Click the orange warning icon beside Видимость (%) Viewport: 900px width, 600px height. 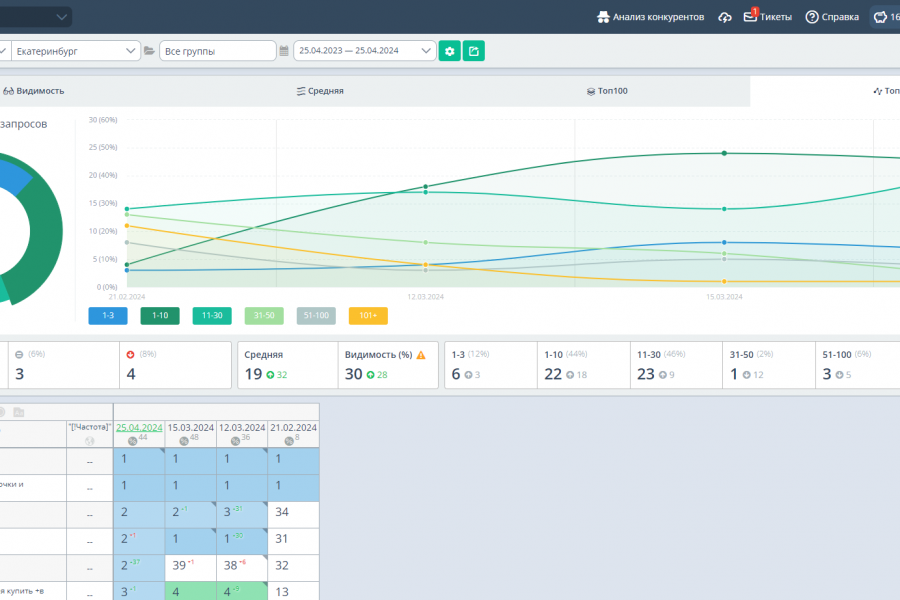click(x=421, y=355)
